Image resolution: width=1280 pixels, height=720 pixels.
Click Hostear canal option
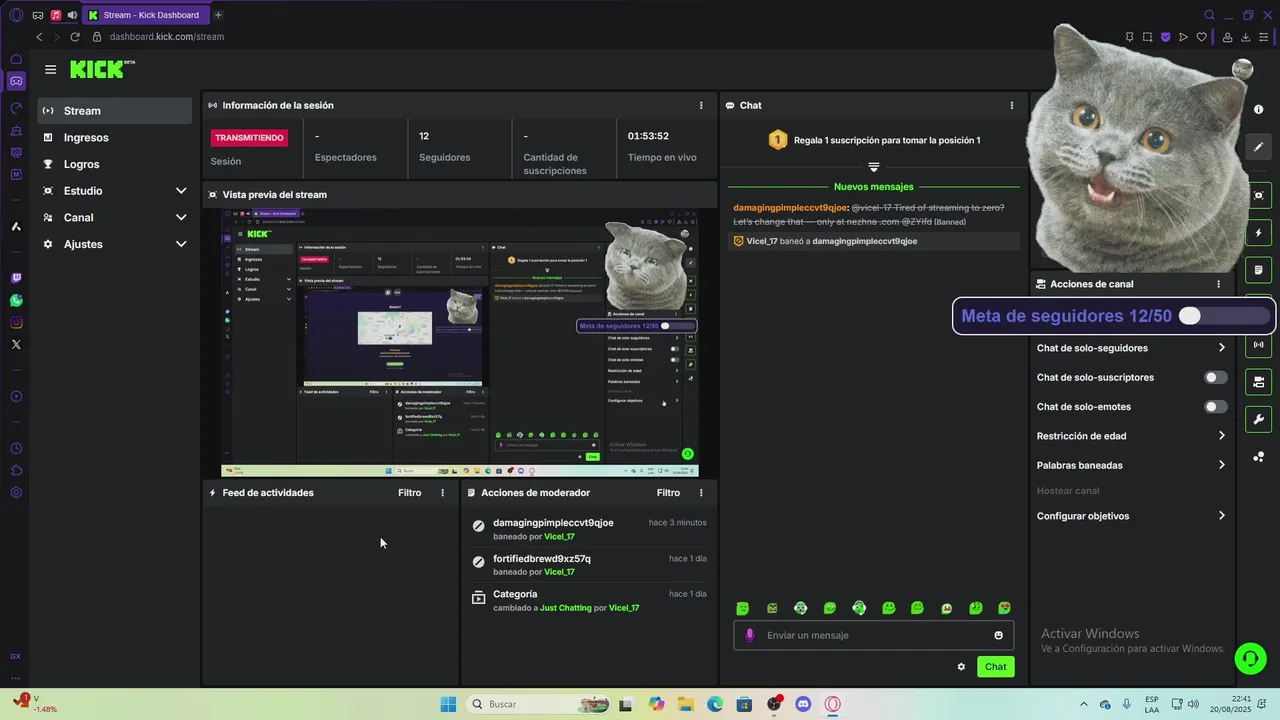1068,491
